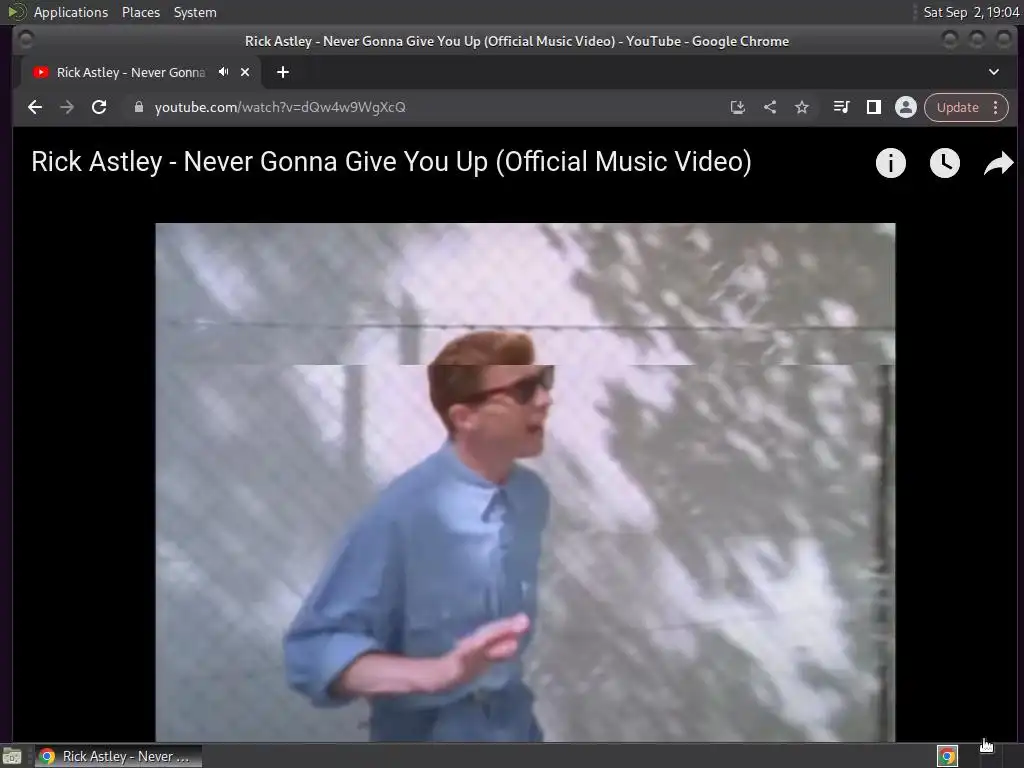
Task: Click the address bar URL field
Action: click(x=431, y=107)
